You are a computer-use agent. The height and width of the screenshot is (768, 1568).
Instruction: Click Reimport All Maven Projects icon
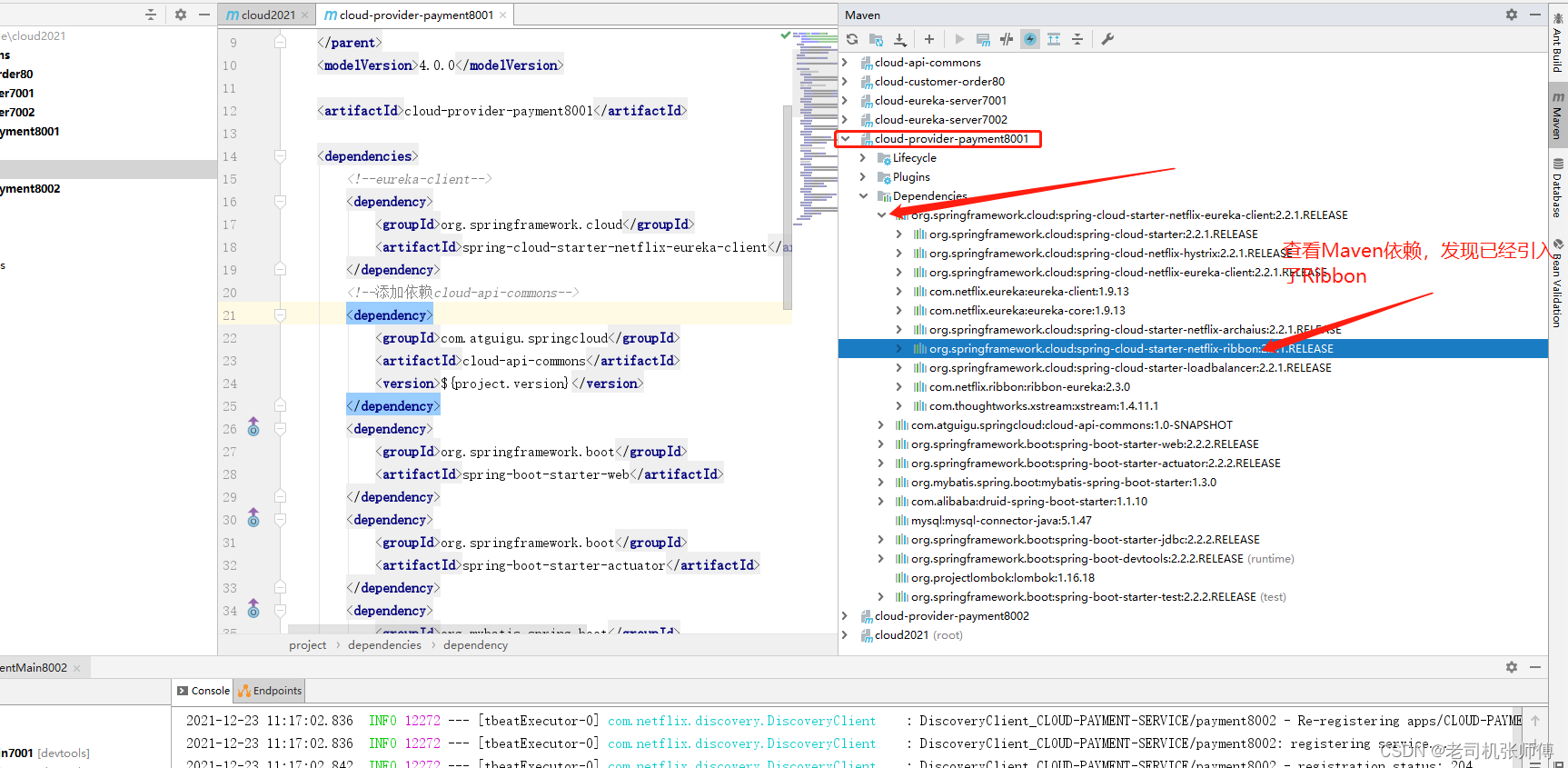pos(852,39)
